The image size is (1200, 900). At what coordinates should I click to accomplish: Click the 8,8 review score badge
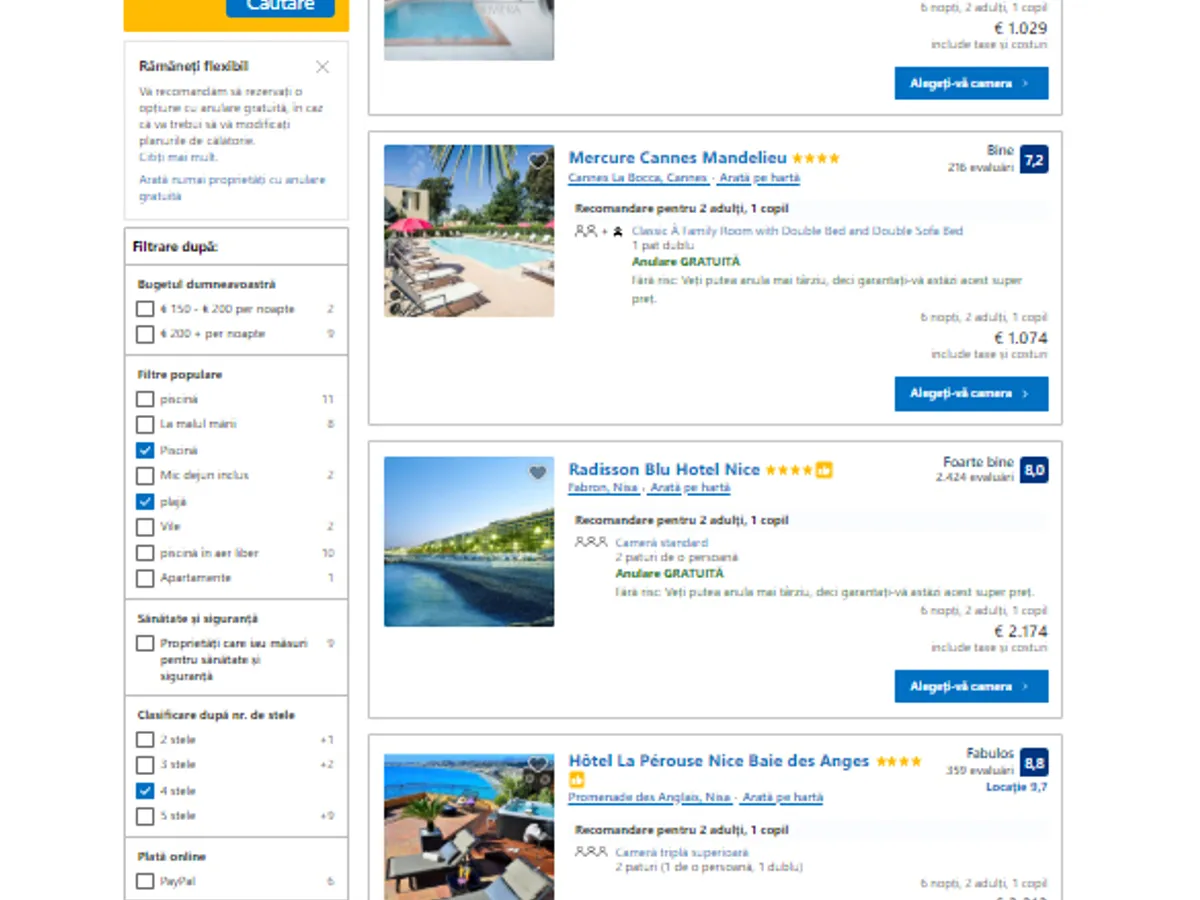tap(1034, 763)
